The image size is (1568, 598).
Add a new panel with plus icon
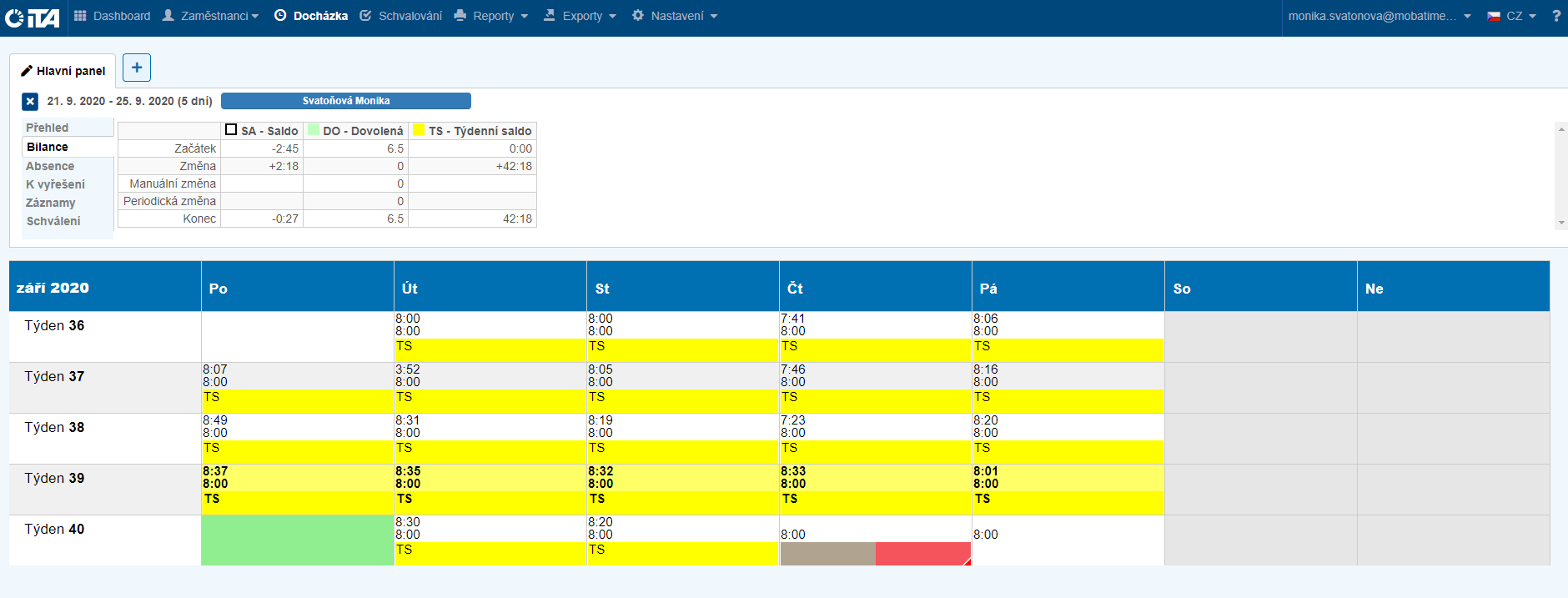point(137,68)
